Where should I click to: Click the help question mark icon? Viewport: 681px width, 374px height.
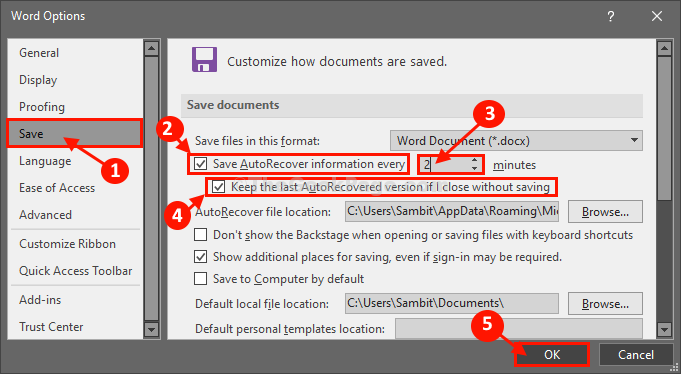coord(611,17)
